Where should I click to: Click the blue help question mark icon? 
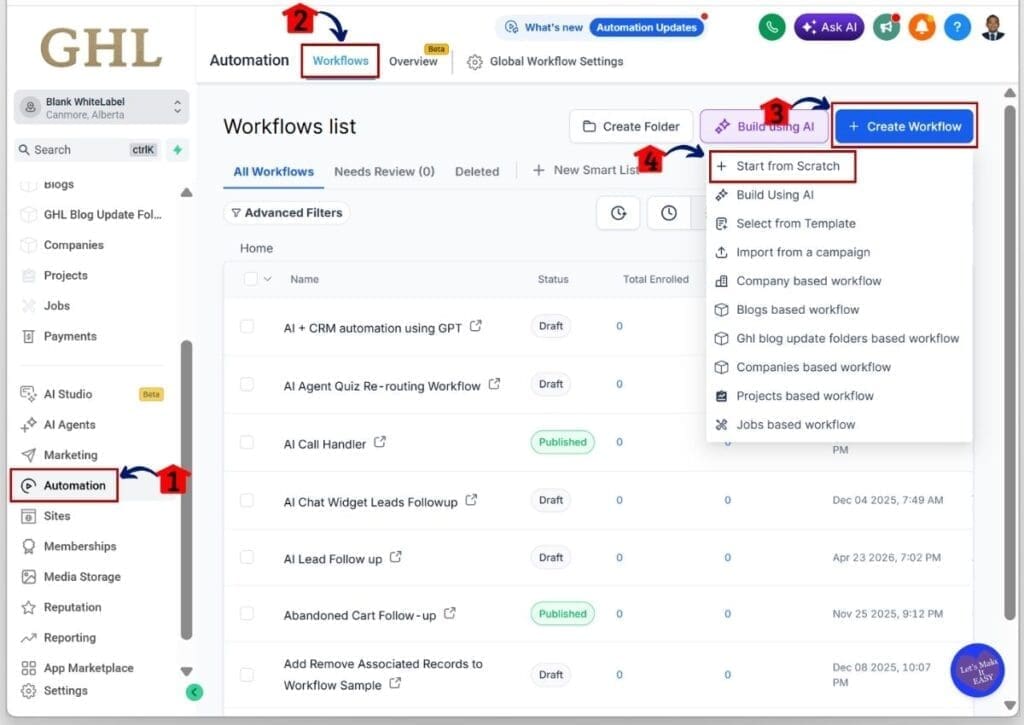(957, 27)
